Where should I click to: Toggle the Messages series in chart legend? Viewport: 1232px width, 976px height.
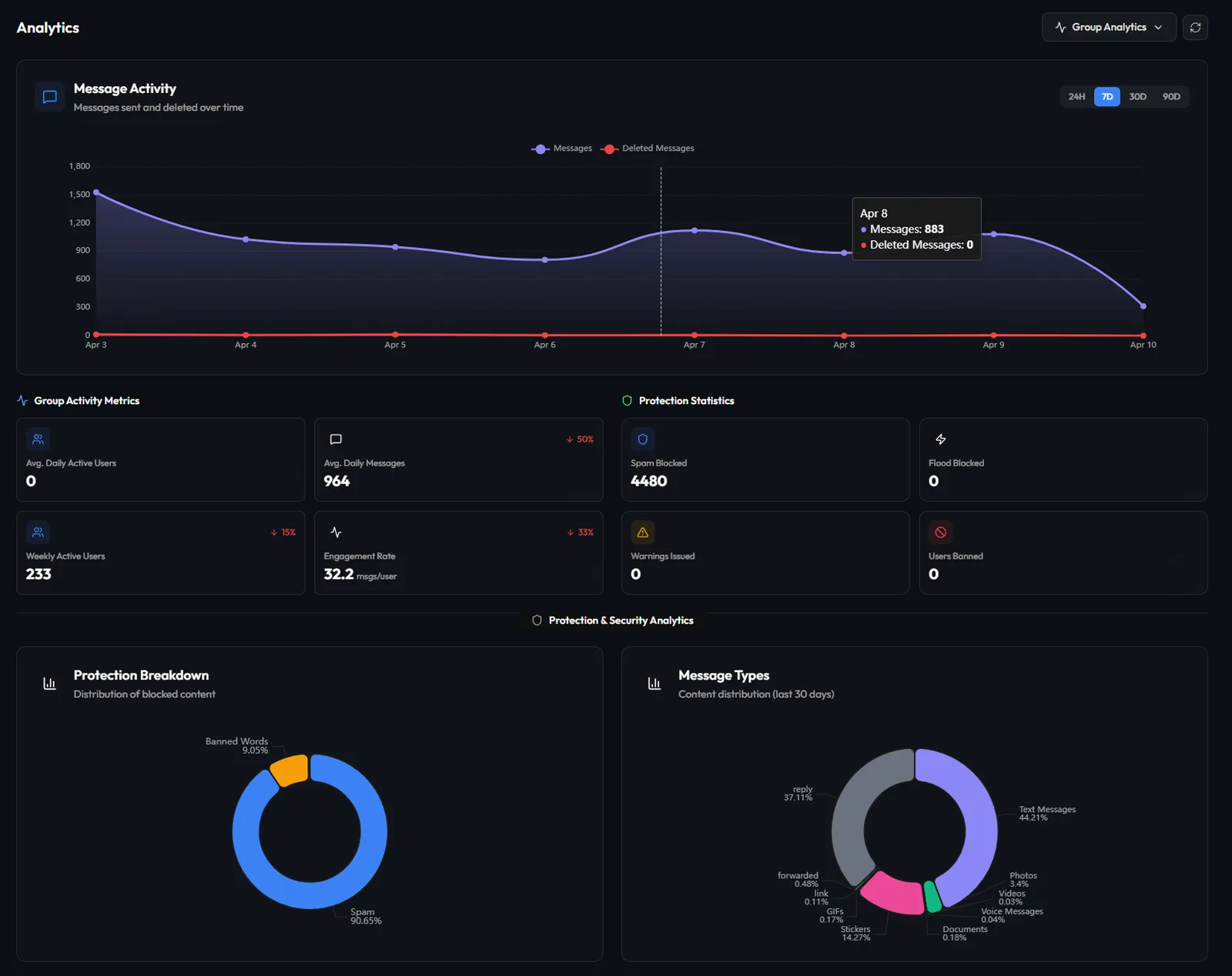(x=563, y=148)
